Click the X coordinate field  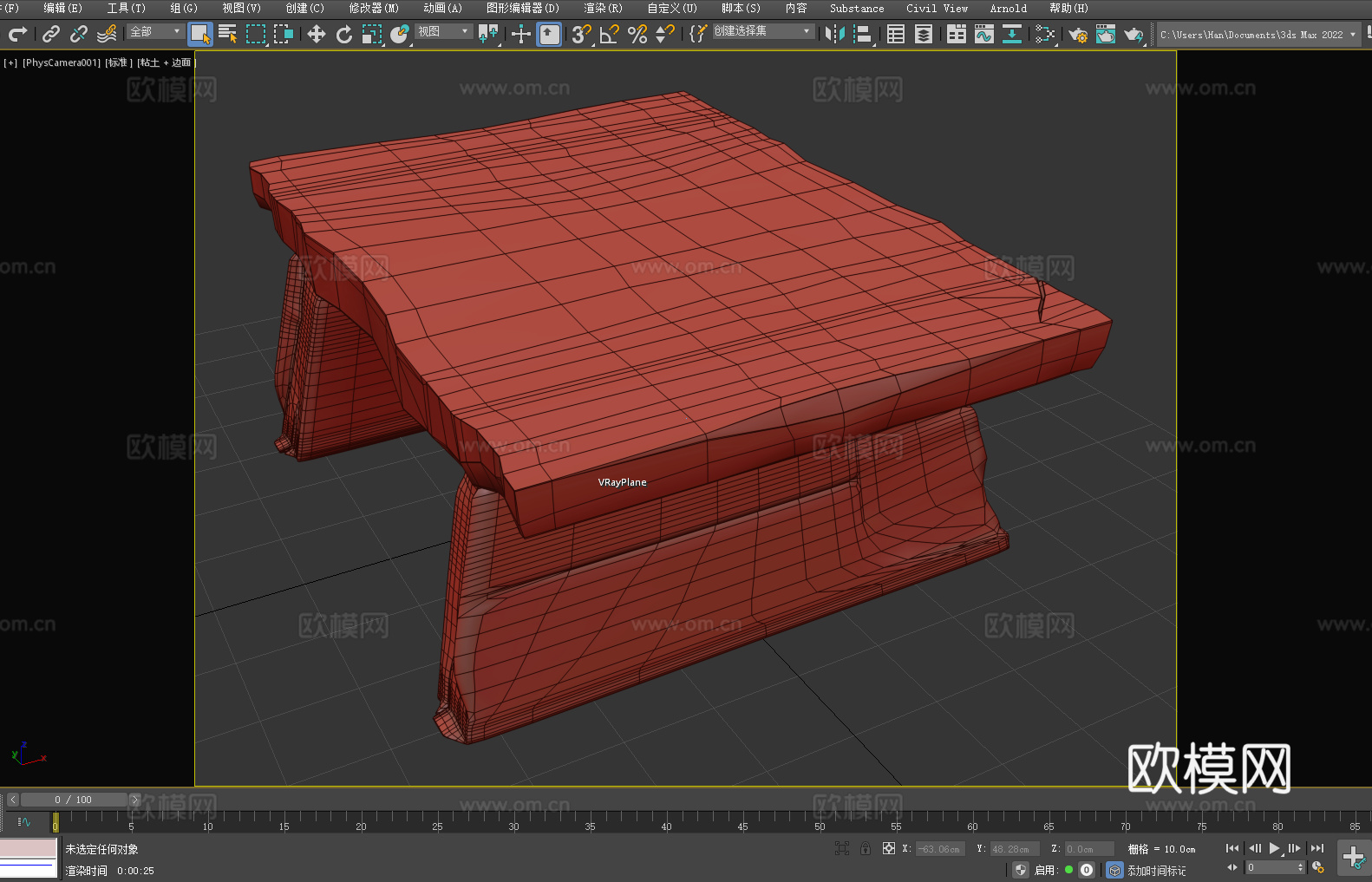pos(940,849)
